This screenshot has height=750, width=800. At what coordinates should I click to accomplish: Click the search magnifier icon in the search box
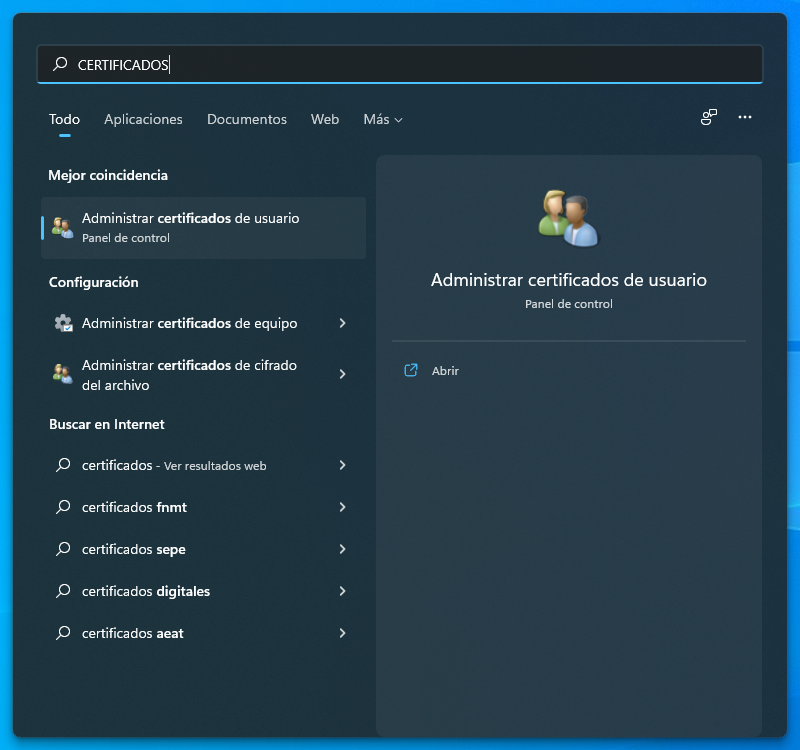tap(60, 64)
